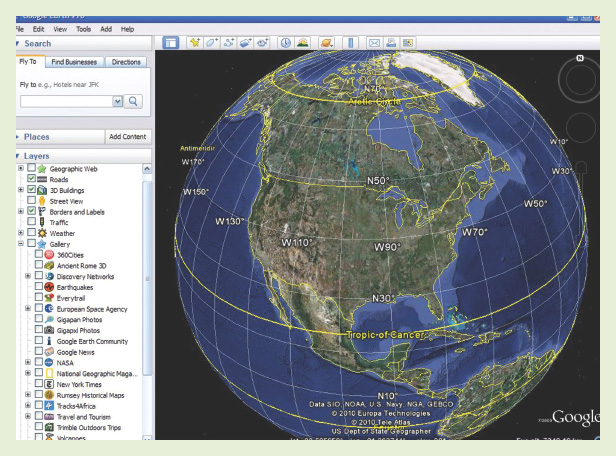
Task: Enable the Earthquakes layer checkbox
Action: pos(39,286)
